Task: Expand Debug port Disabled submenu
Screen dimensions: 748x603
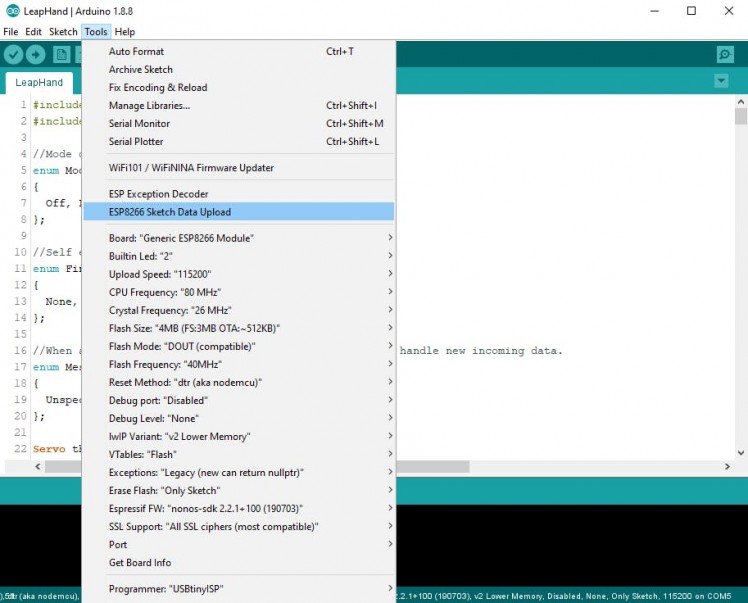Action: tap(239, 401)
